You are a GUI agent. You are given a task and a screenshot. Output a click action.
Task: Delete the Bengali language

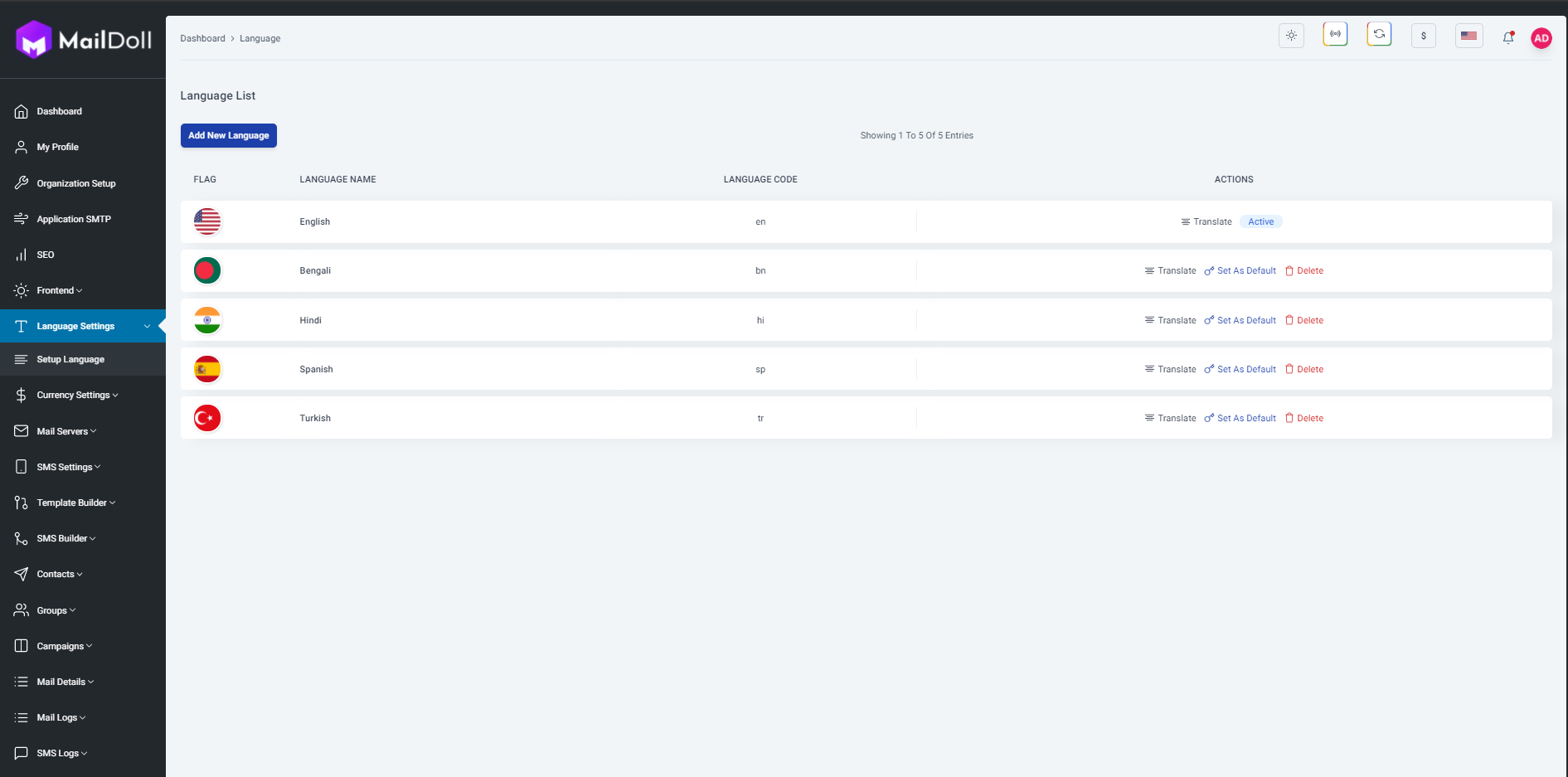click(x=1304, y=270)
